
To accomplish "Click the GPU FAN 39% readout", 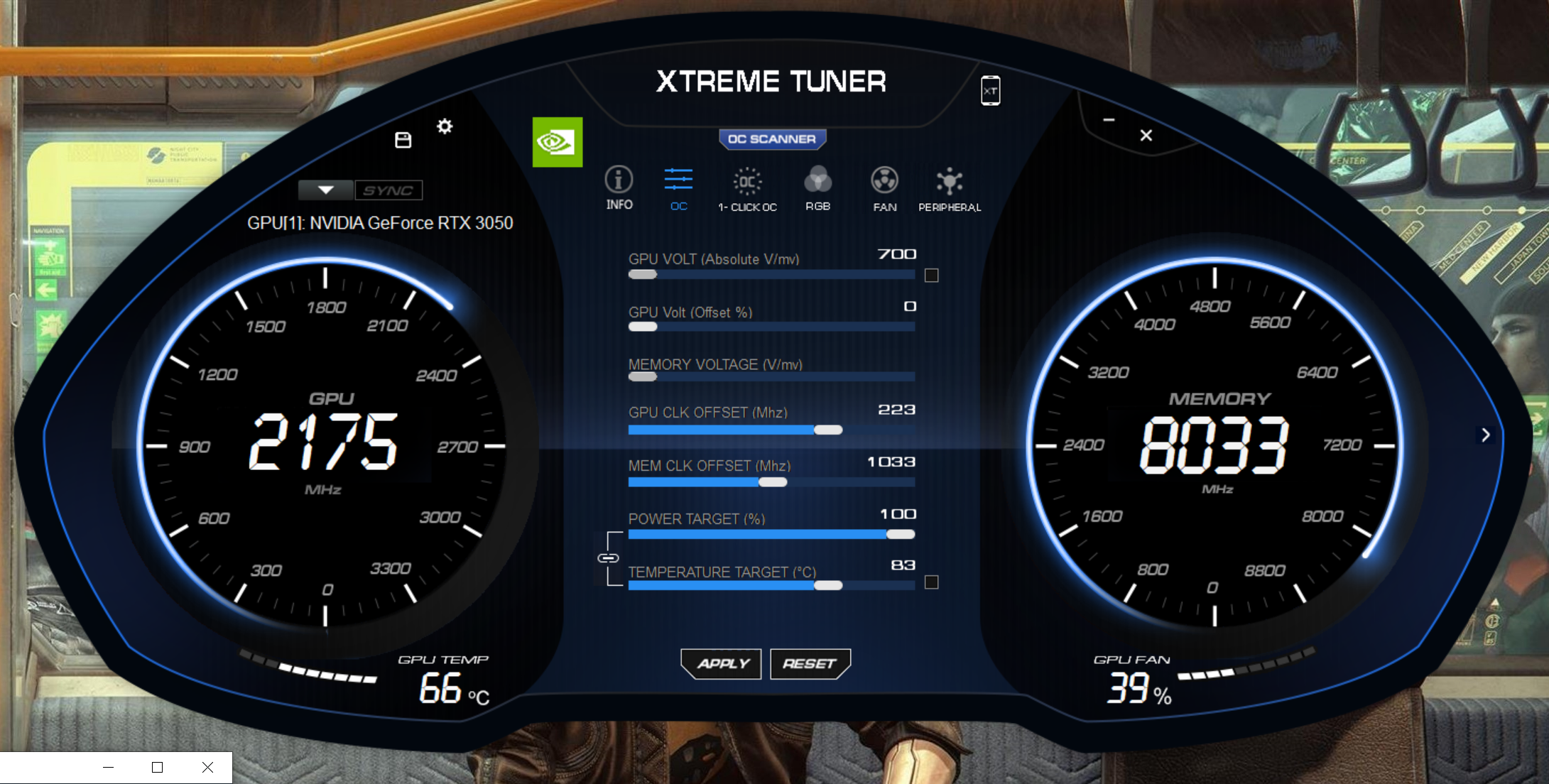I will click(1139, 688).
